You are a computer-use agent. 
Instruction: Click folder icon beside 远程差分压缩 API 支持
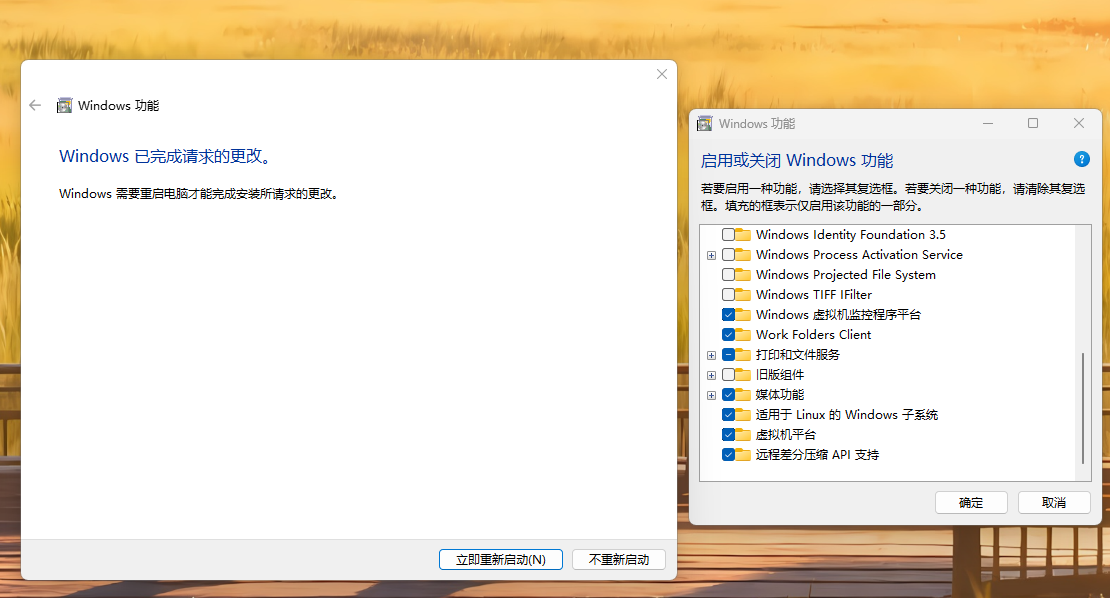coord(743,454)
